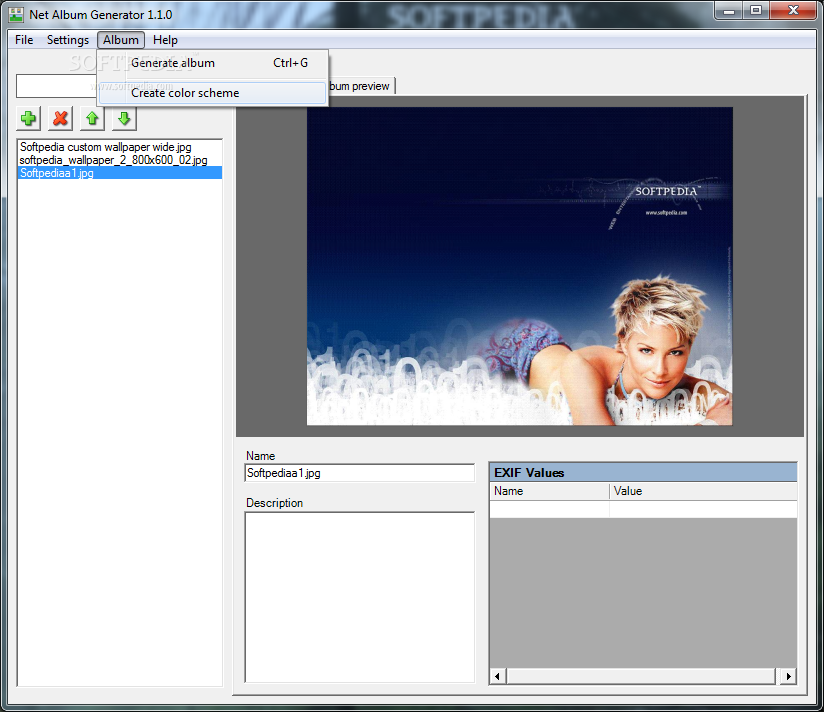Click the EXIF scrollbar left arrow
Viewport: 824px width, 712px height.
[498, 676]
